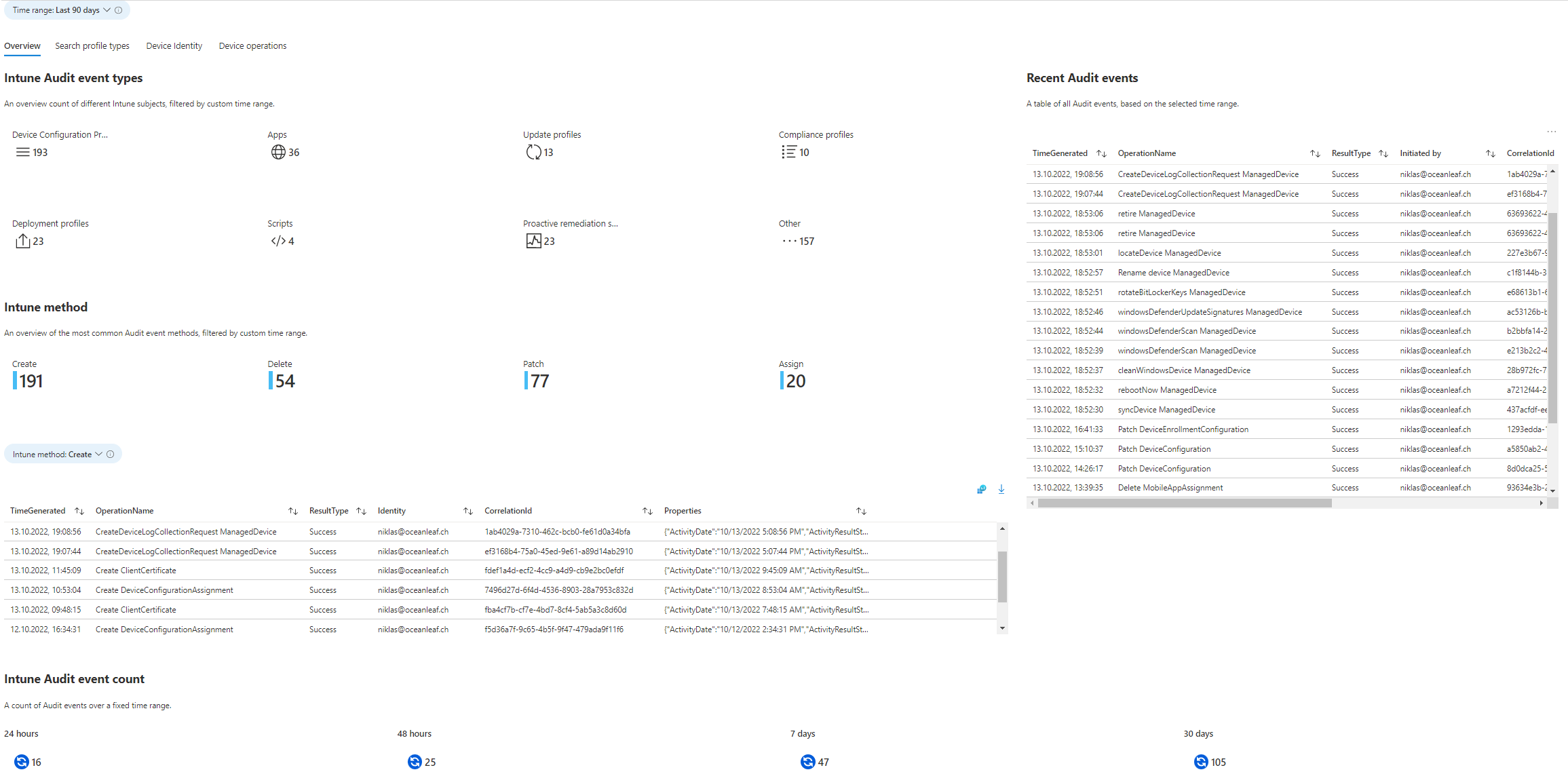Click the 24 hours audit count icon
Screen dimensions: 1568x772
pos(22,762)
